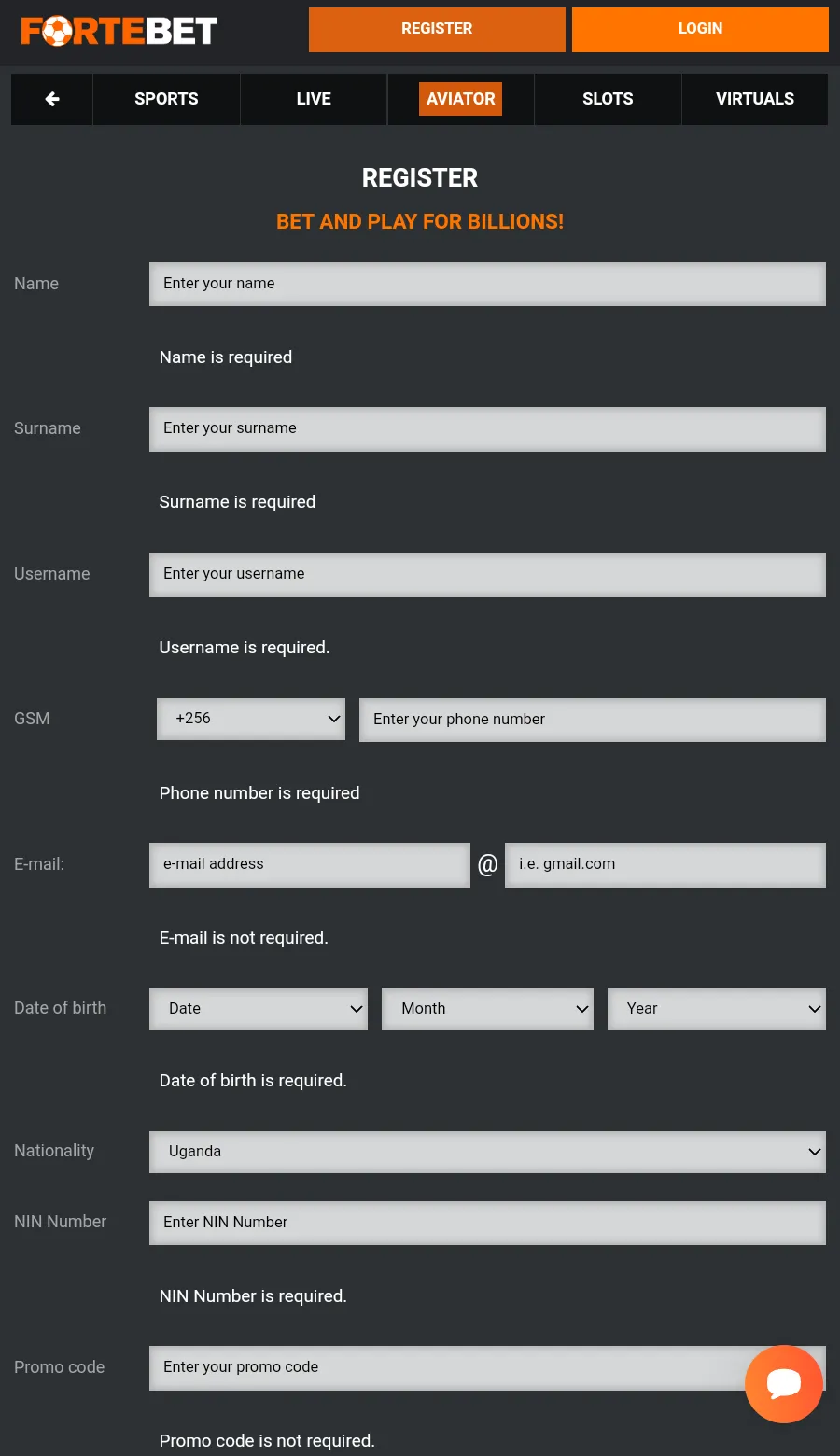Open the Date dropdown for date of birth
The height and width of the screenshot is (1456, 840).
click(x=258, y=1009)
